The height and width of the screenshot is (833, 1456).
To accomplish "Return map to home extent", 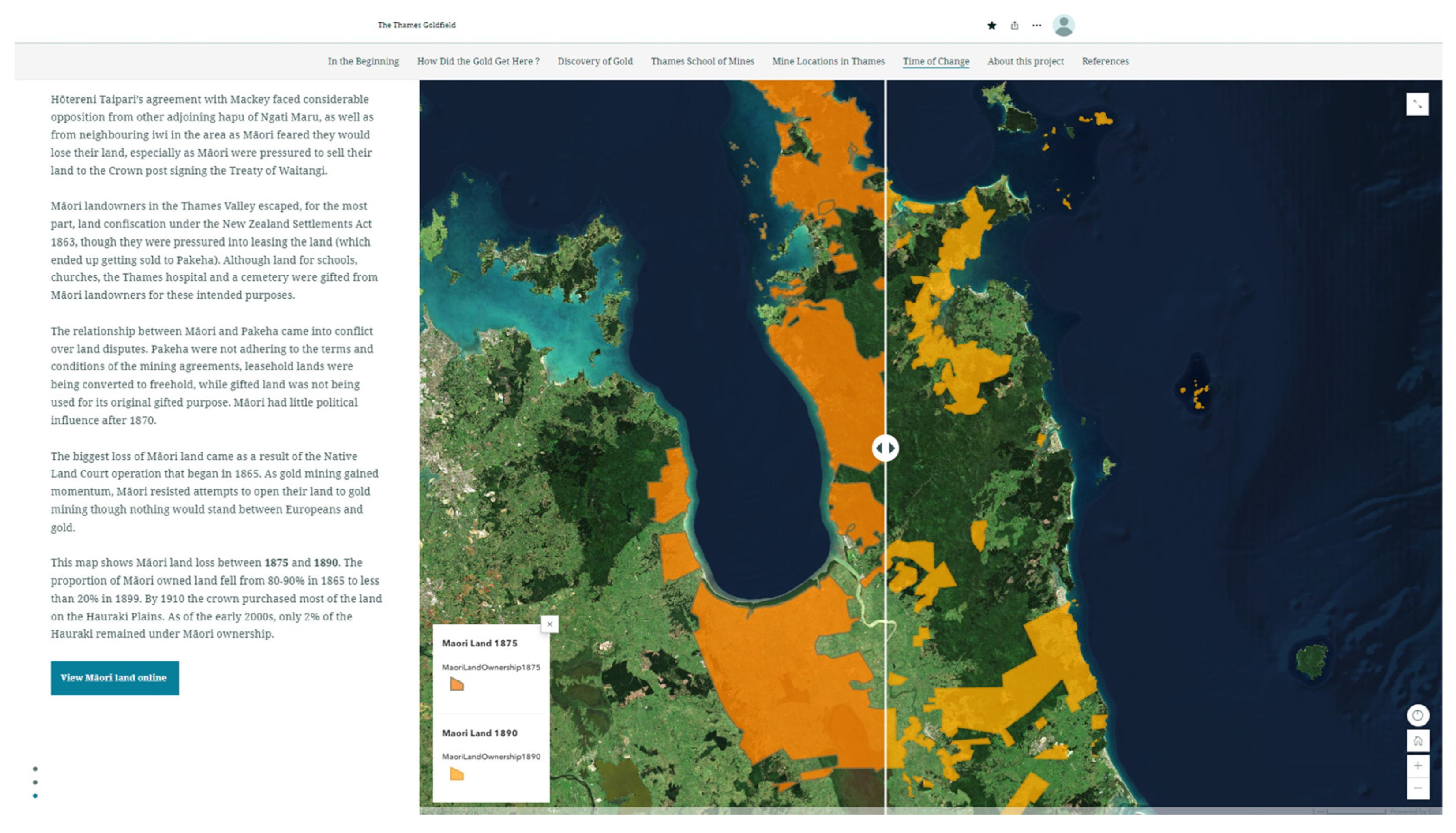I will click(1417, 741).
